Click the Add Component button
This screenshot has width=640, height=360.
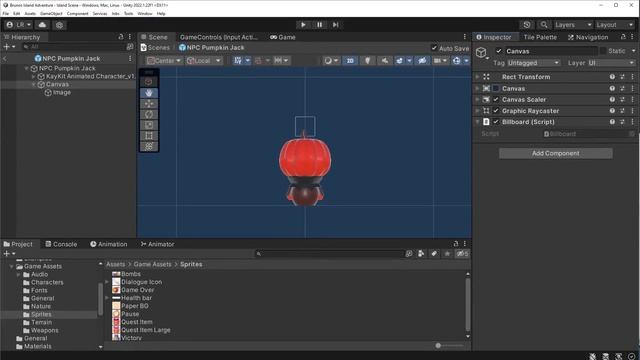[x=556, y=153]
